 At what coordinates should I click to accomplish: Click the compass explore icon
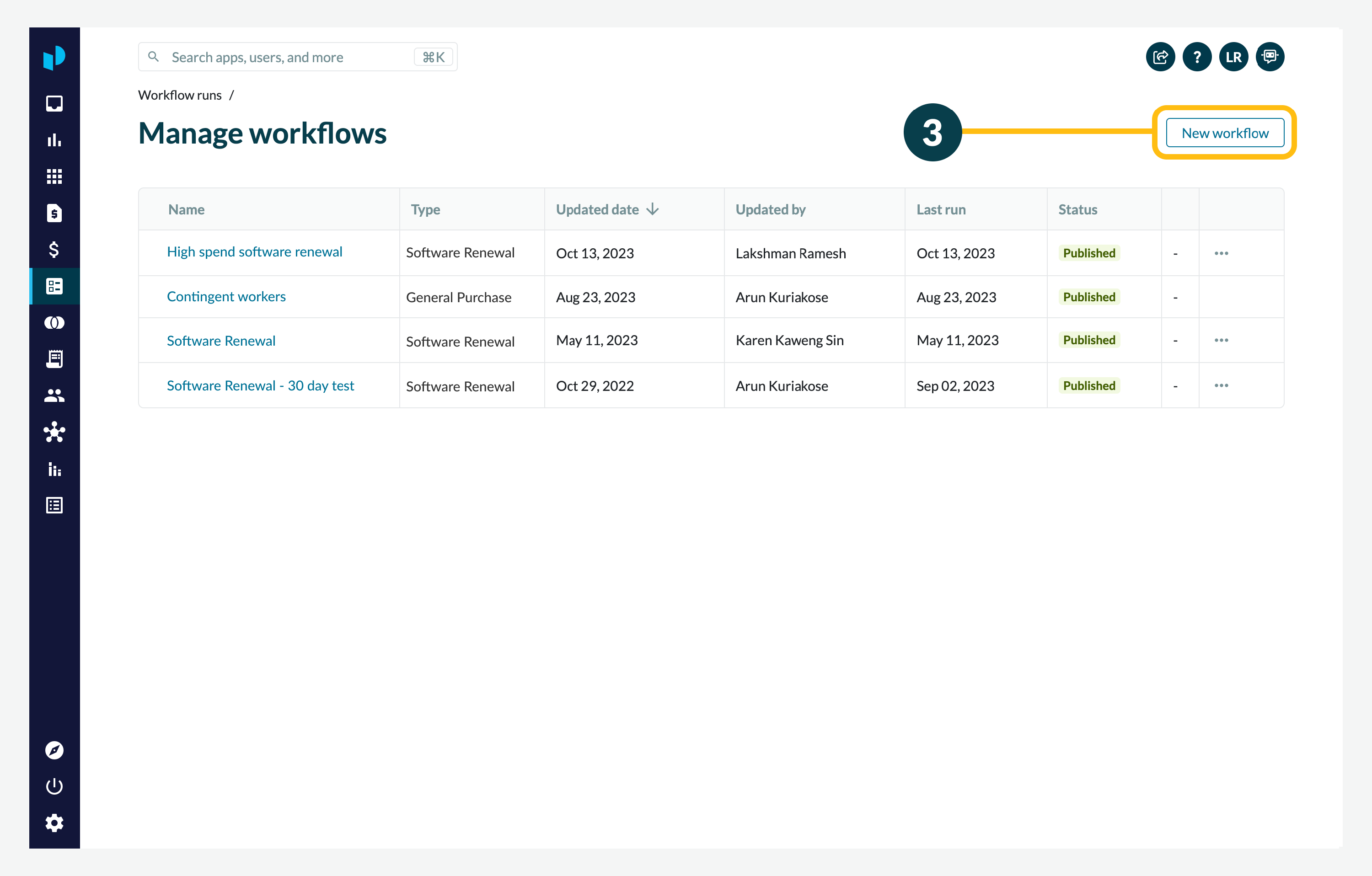click(x=54, y=749)
